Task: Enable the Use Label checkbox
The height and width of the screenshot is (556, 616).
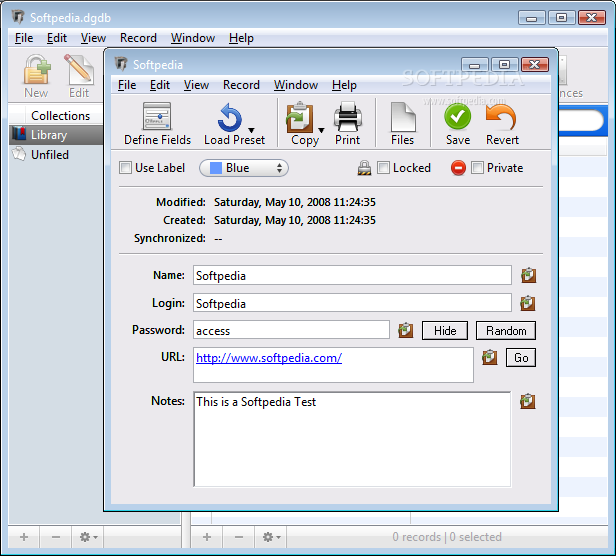Action: (125, 168)
